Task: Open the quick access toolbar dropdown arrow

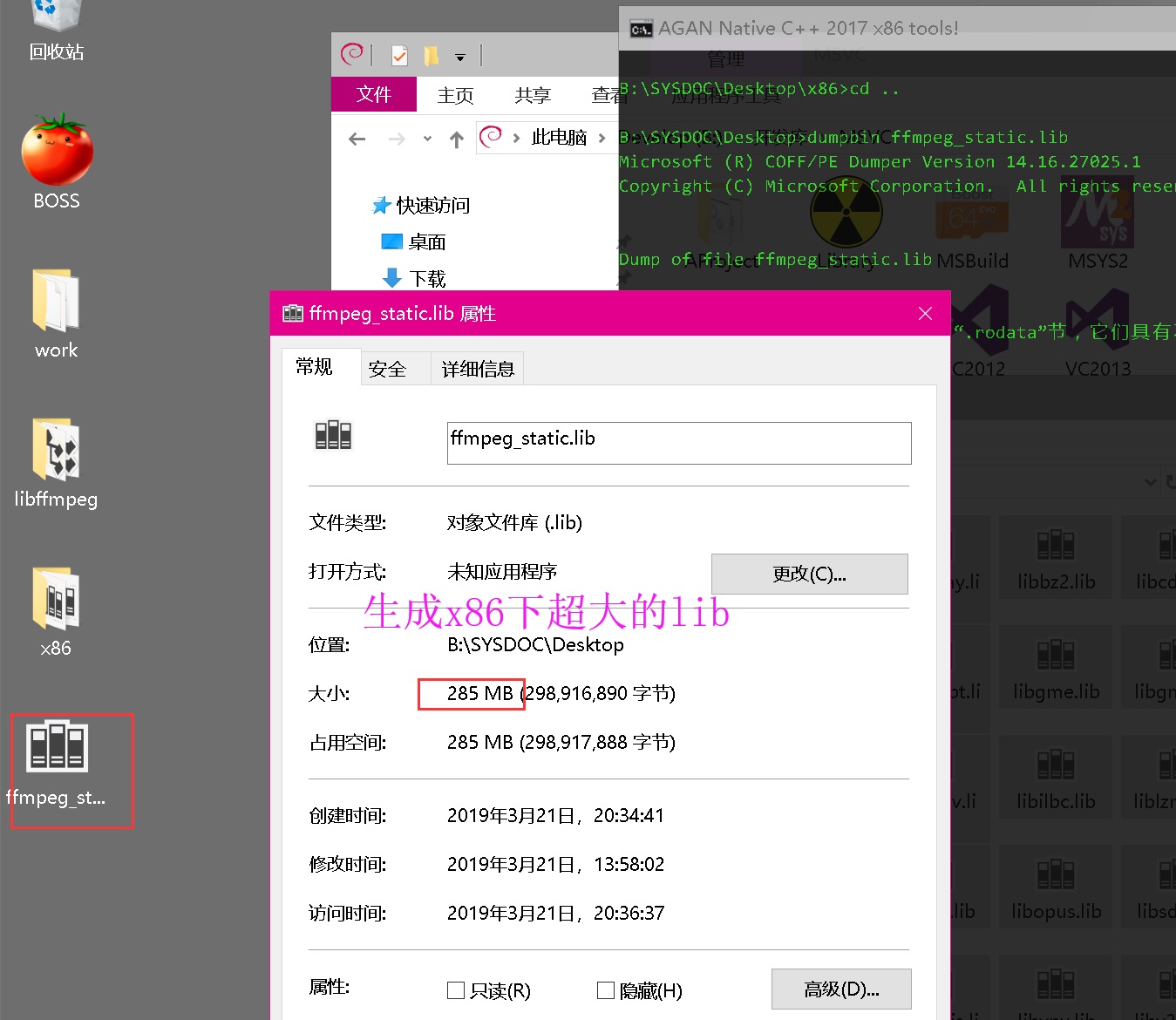Action: (459, 55)
